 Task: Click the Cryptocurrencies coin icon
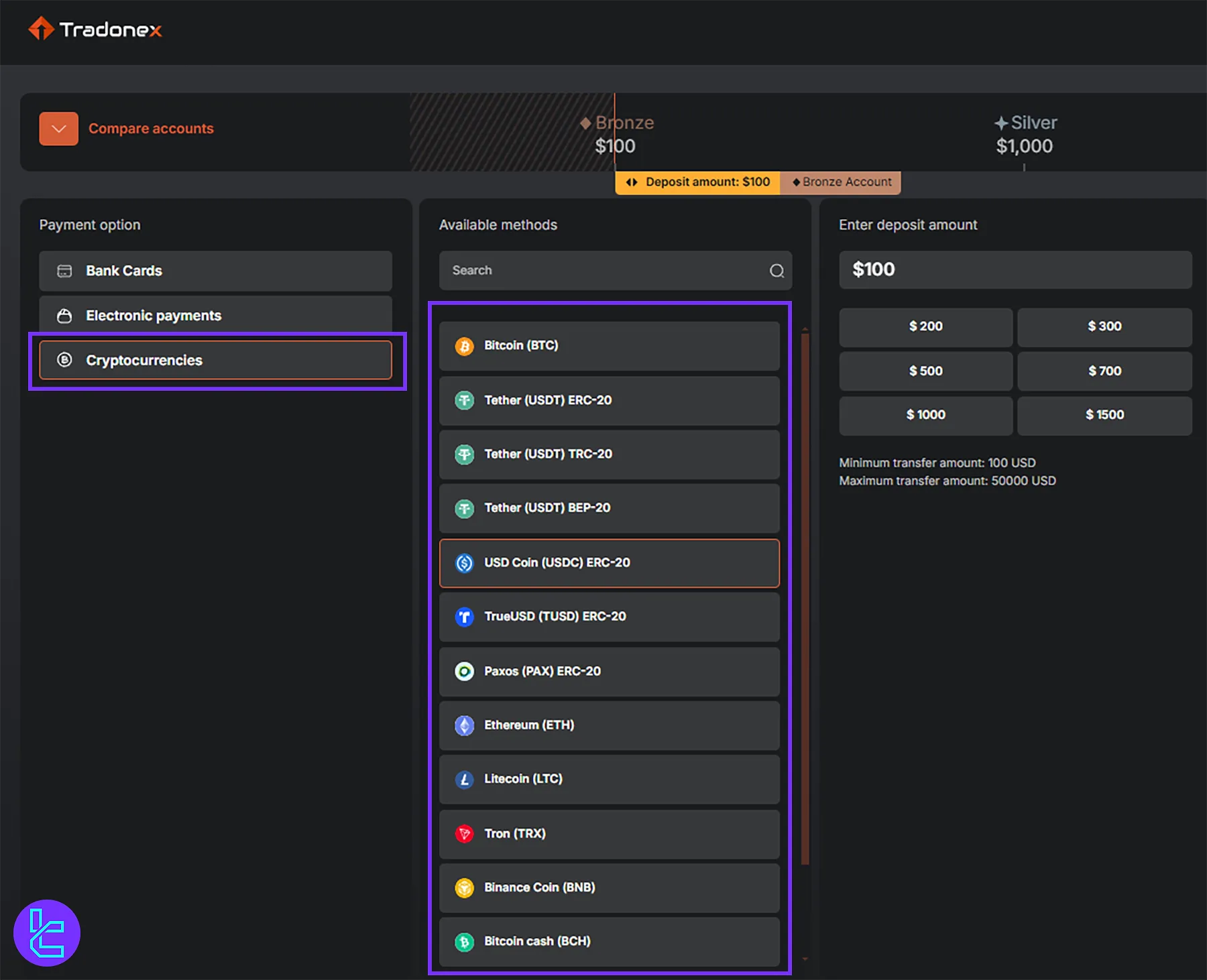(x=64, y=360)
